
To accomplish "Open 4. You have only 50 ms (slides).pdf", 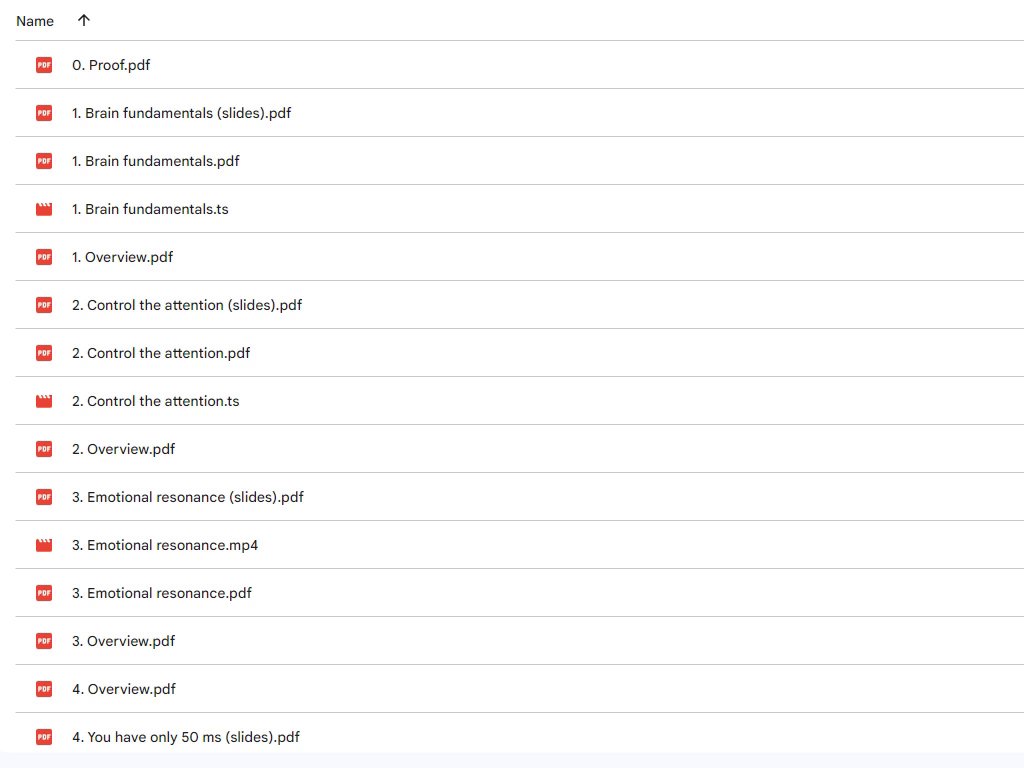I will [185, 737].
